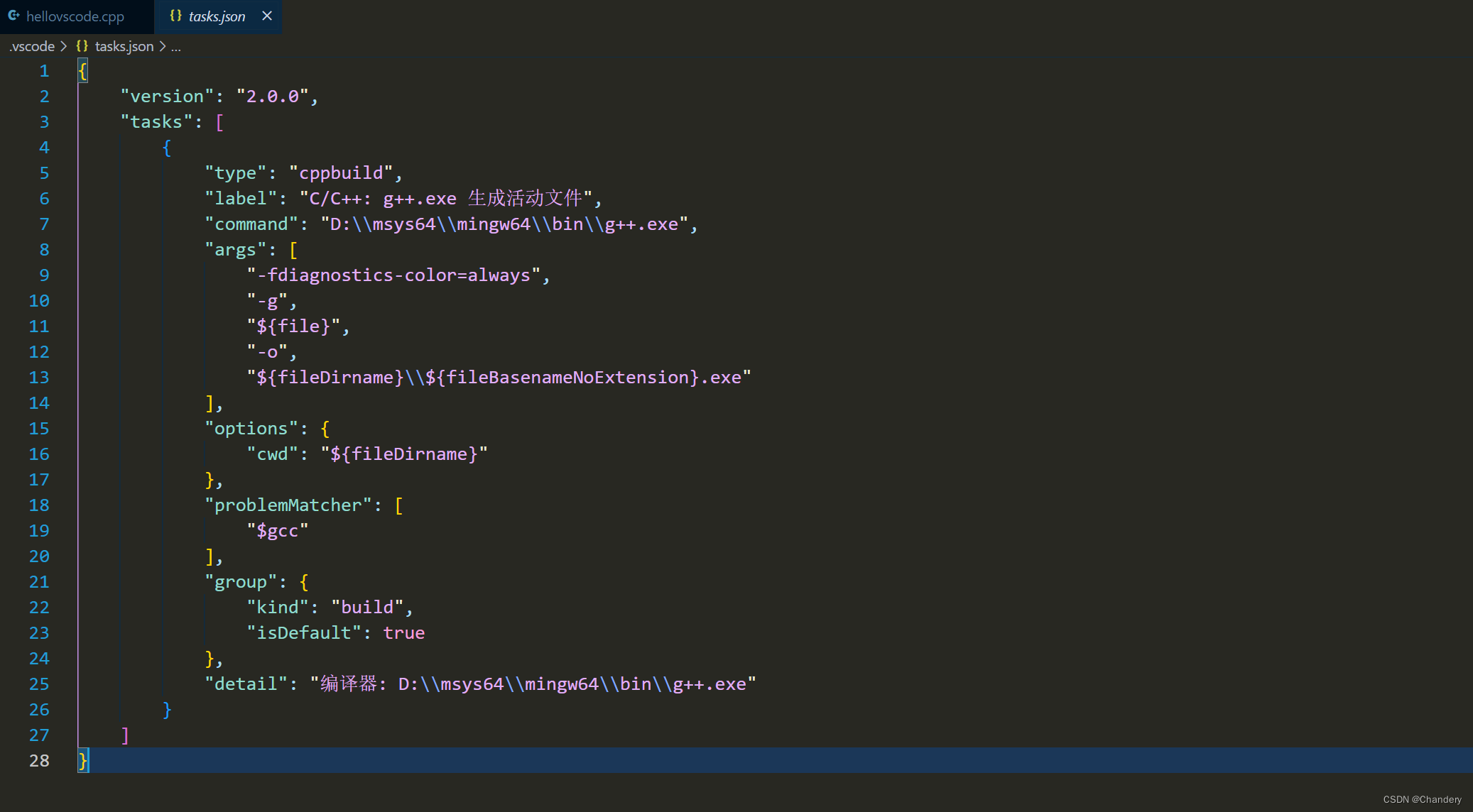Image resolution: width=1473 pixels, height=812 pixels.
Task: Click line number 28 in the gutter
Action: coord(40,761)
